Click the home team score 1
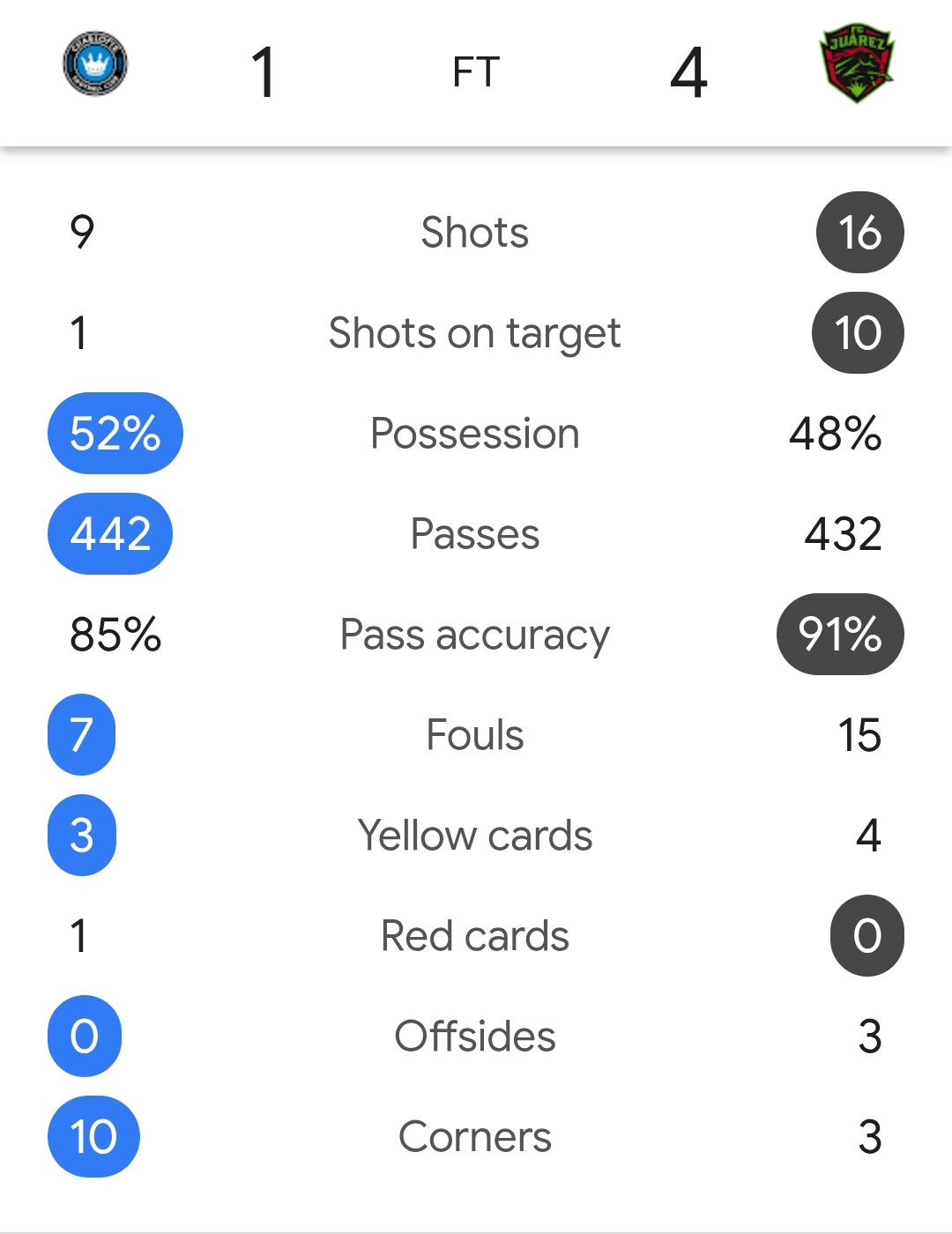952x1234 pixels. click(264, 72)
